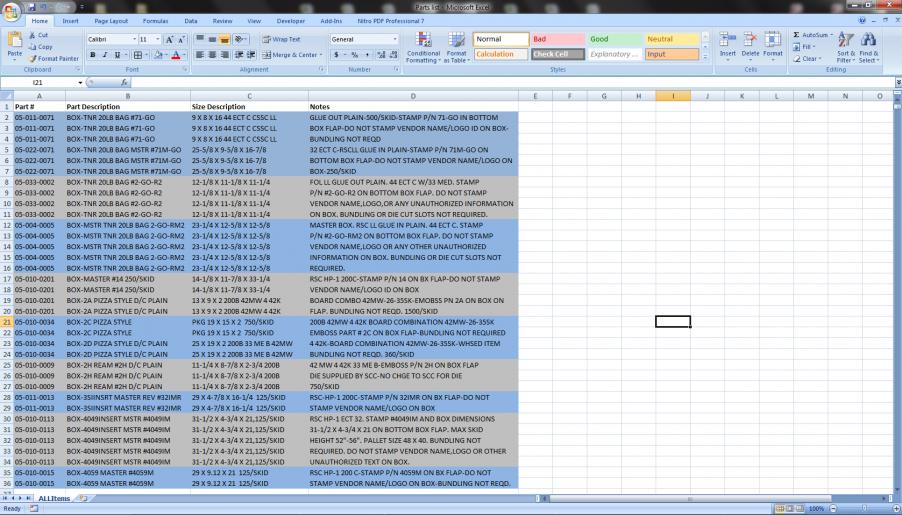Open Conditional Formatting menu
Screen dimensions: 902x515
click(x=423, y=47)
